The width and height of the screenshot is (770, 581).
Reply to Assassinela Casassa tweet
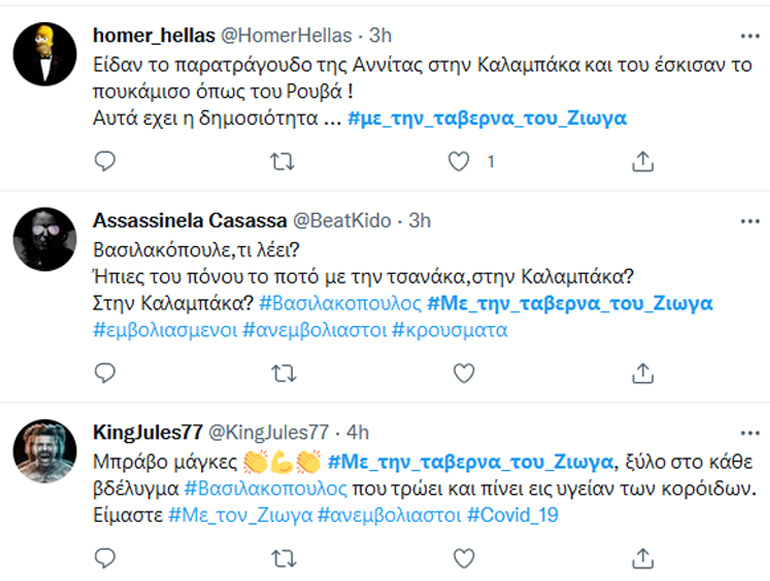pyautogui.click(x=105, y=373)
